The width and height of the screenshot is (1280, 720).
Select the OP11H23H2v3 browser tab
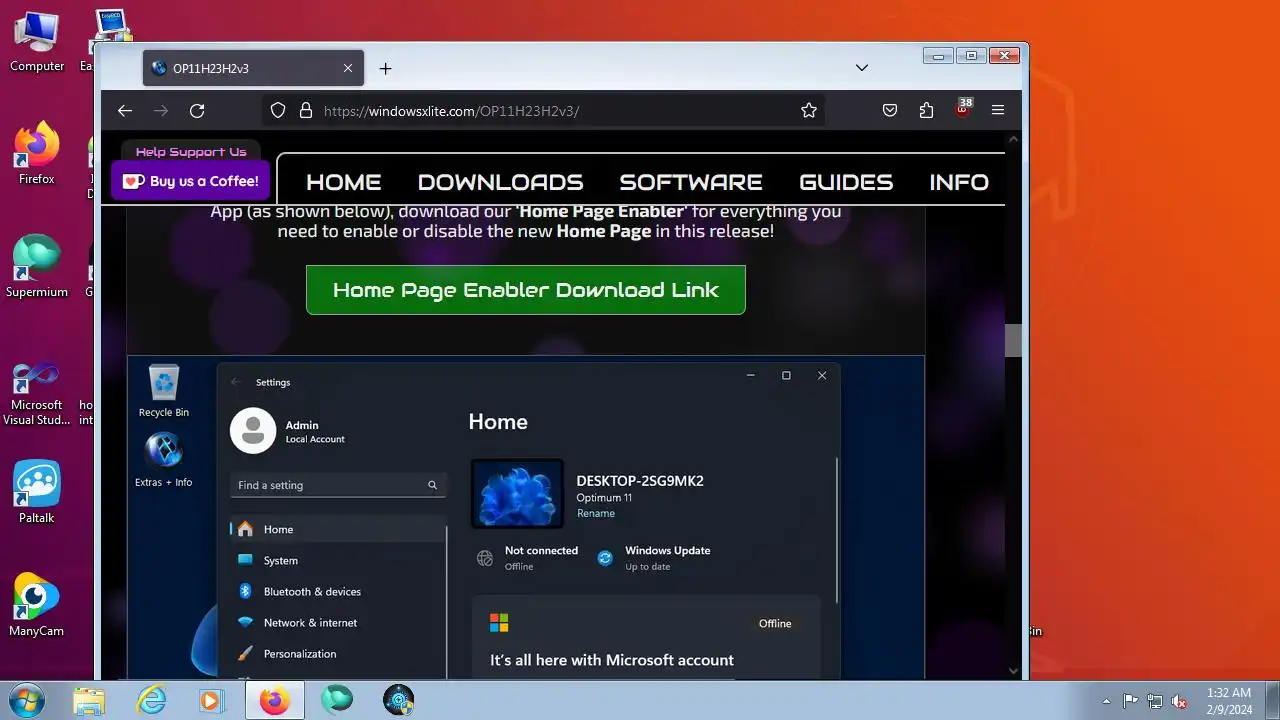(x=253, y=68)
